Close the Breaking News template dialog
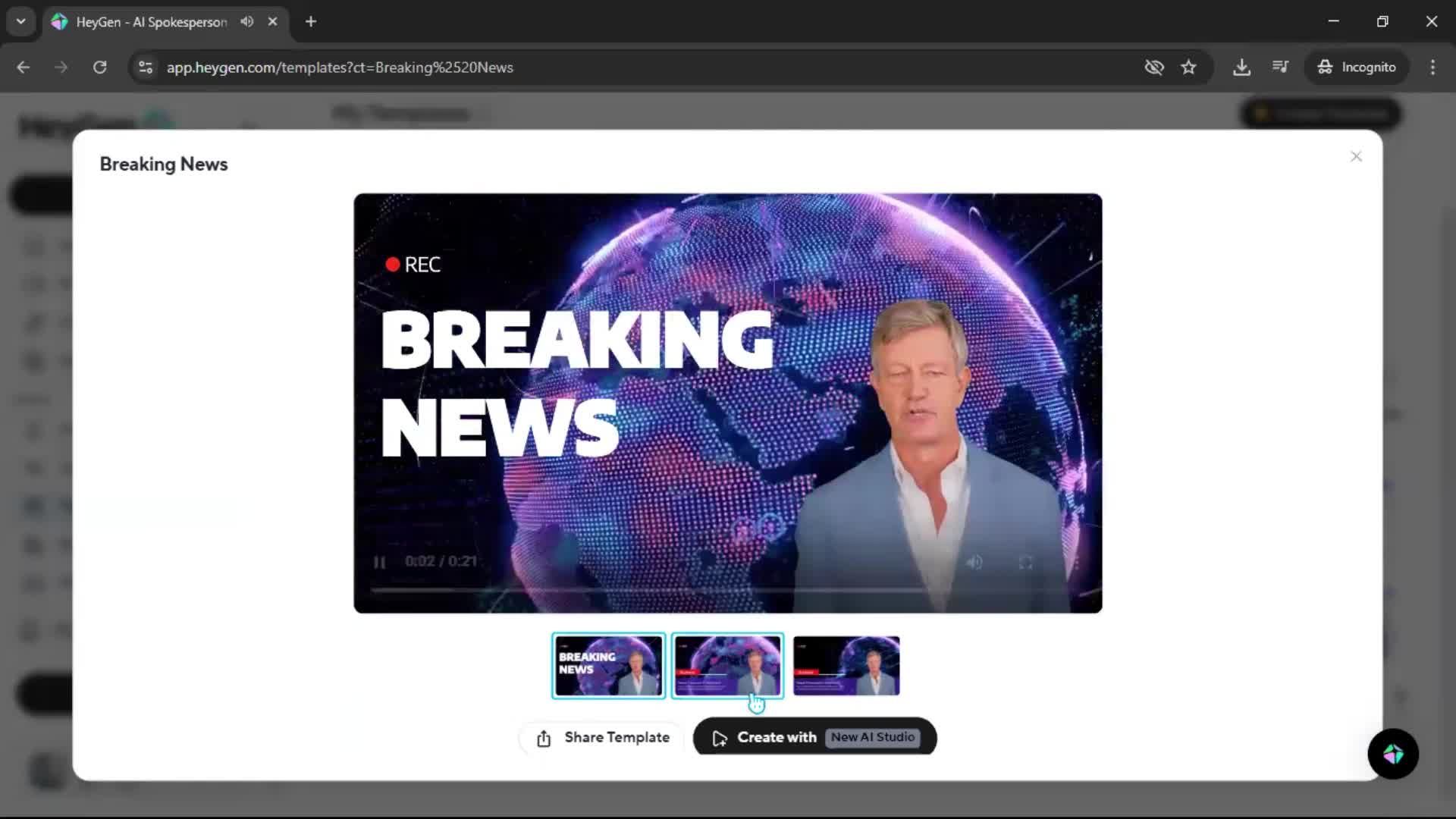The image size is (1456, 819). point(1356,156)
